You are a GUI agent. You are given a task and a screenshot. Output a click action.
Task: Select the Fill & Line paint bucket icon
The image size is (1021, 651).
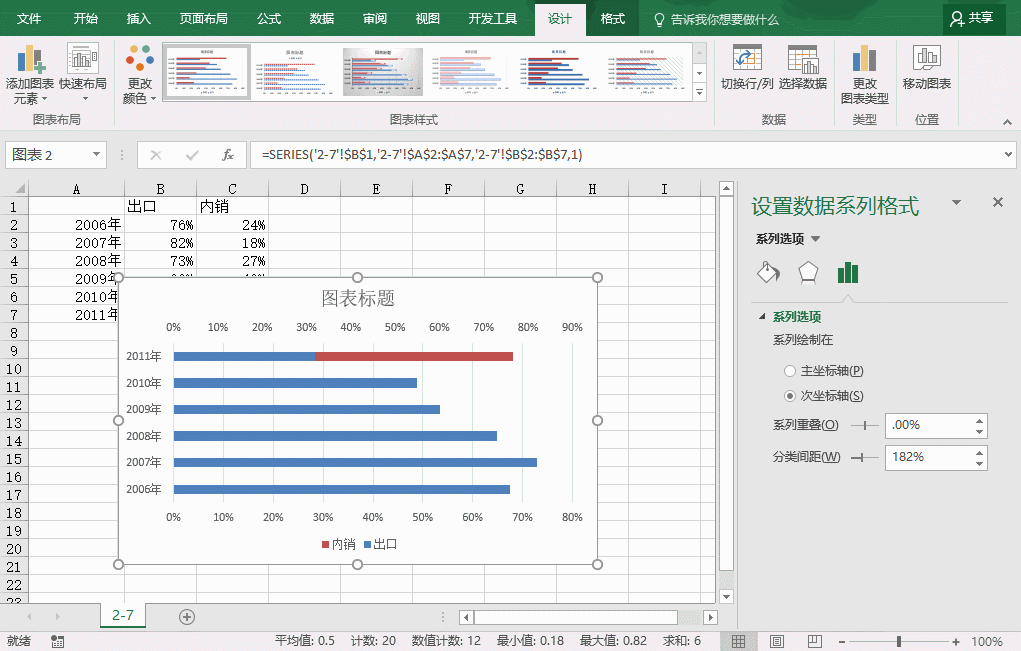767,273
